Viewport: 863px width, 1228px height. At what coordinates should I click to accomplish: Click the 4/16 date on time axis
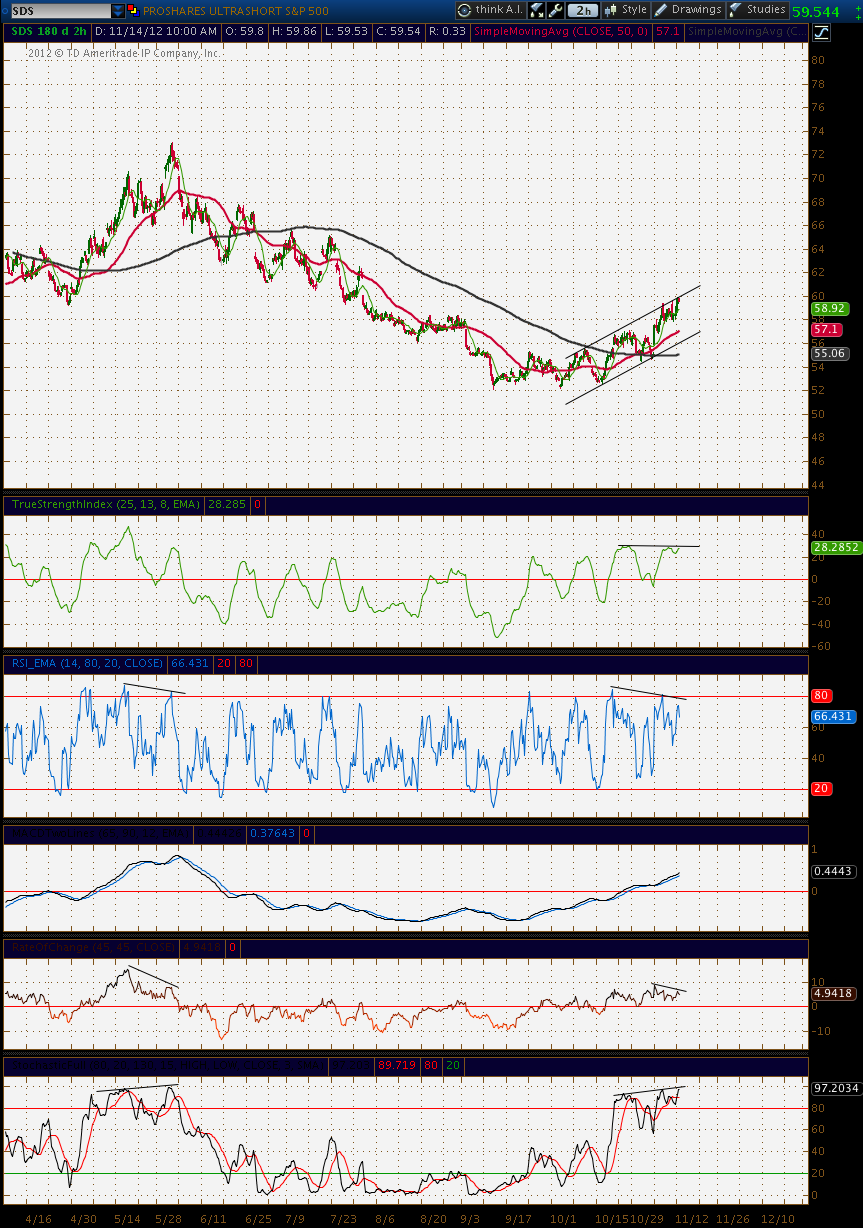(x=39, y=1219)
